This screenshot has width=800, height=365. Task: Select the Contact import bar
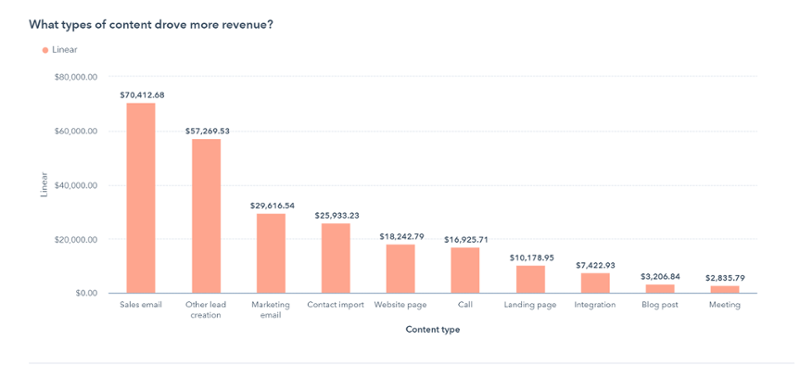tap(336, 258)
